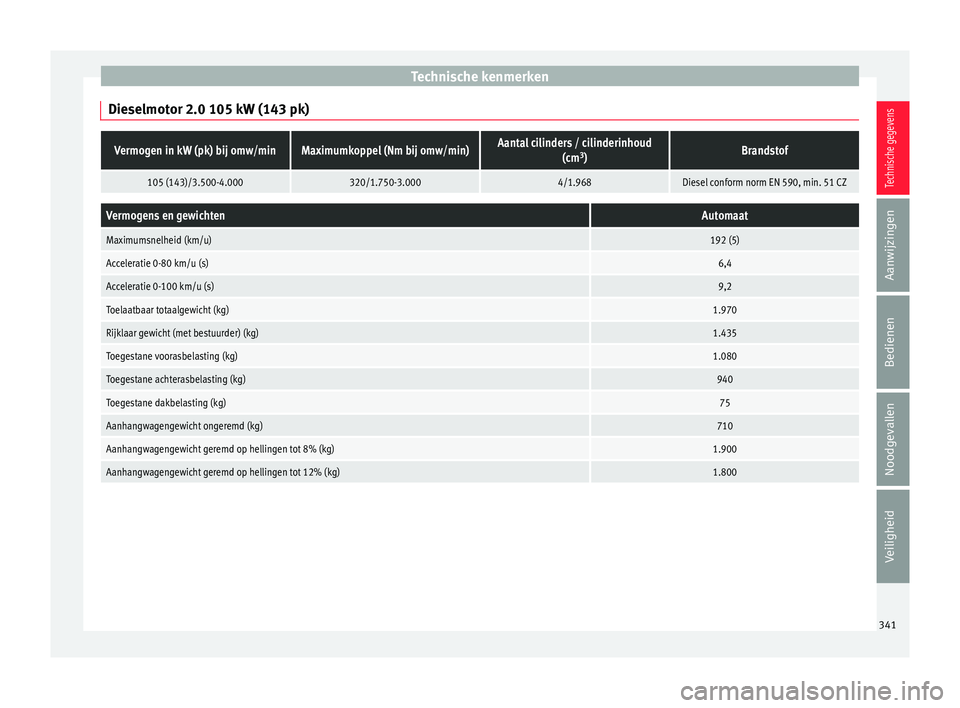Click the Technische kenmerken header bar
Screen dimensions: 960x708
[479, 77]
